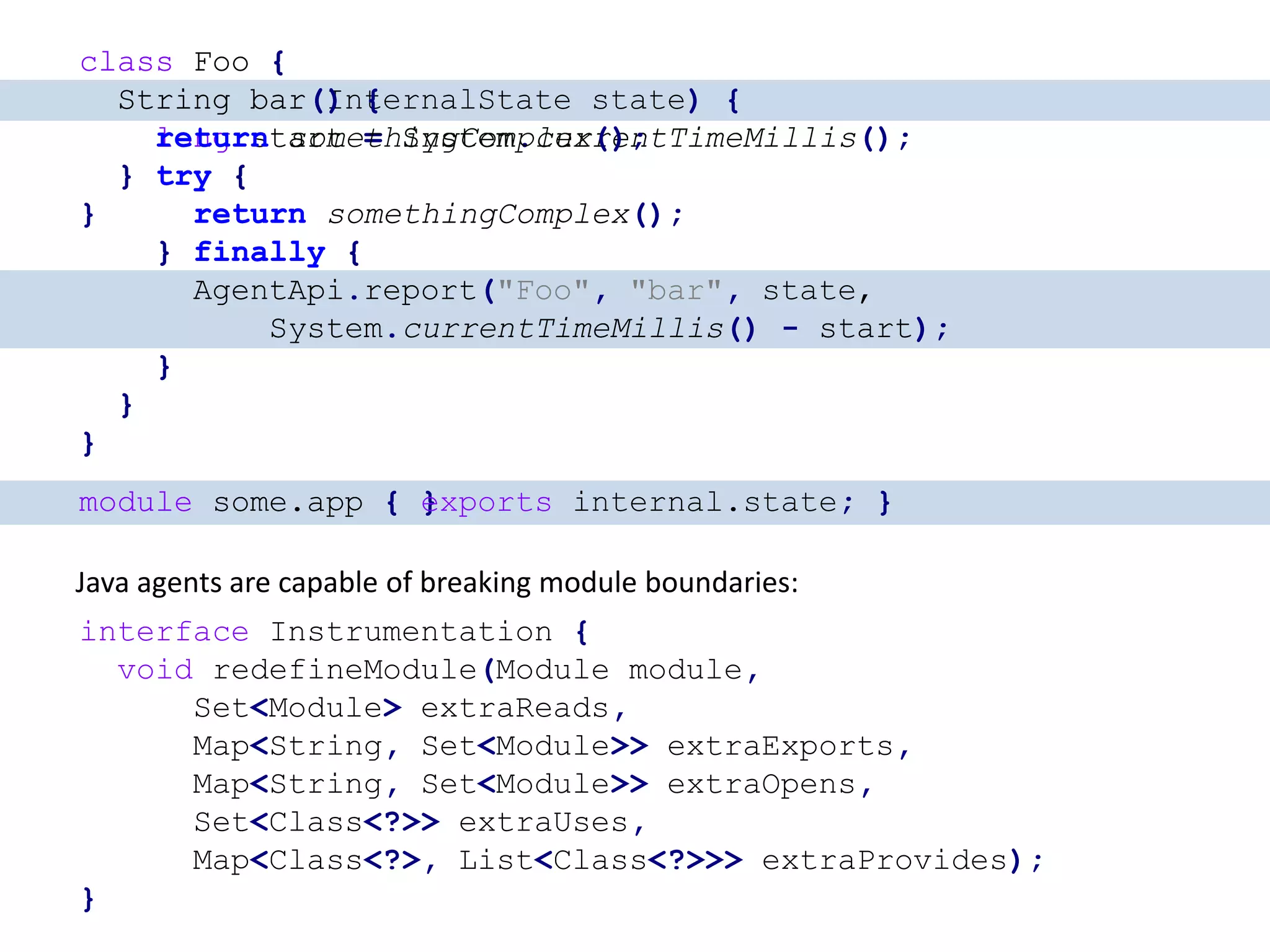Click the 'AgentApi.report("Foo", "bar", state,' line
This screenshot has width=1270, height=952.
(x=532, y=291)
